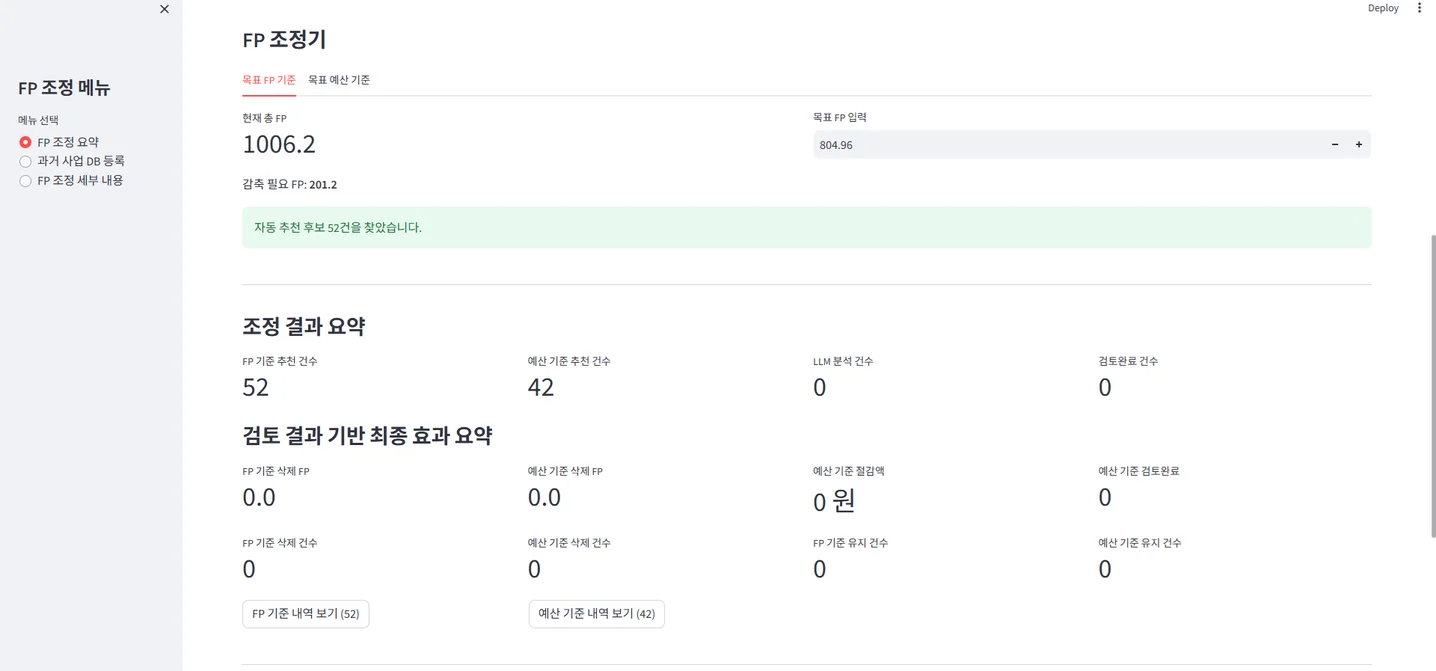
Task: Click the 감축 필요 FP: 201.2 text
Action: tap(289, 185)
